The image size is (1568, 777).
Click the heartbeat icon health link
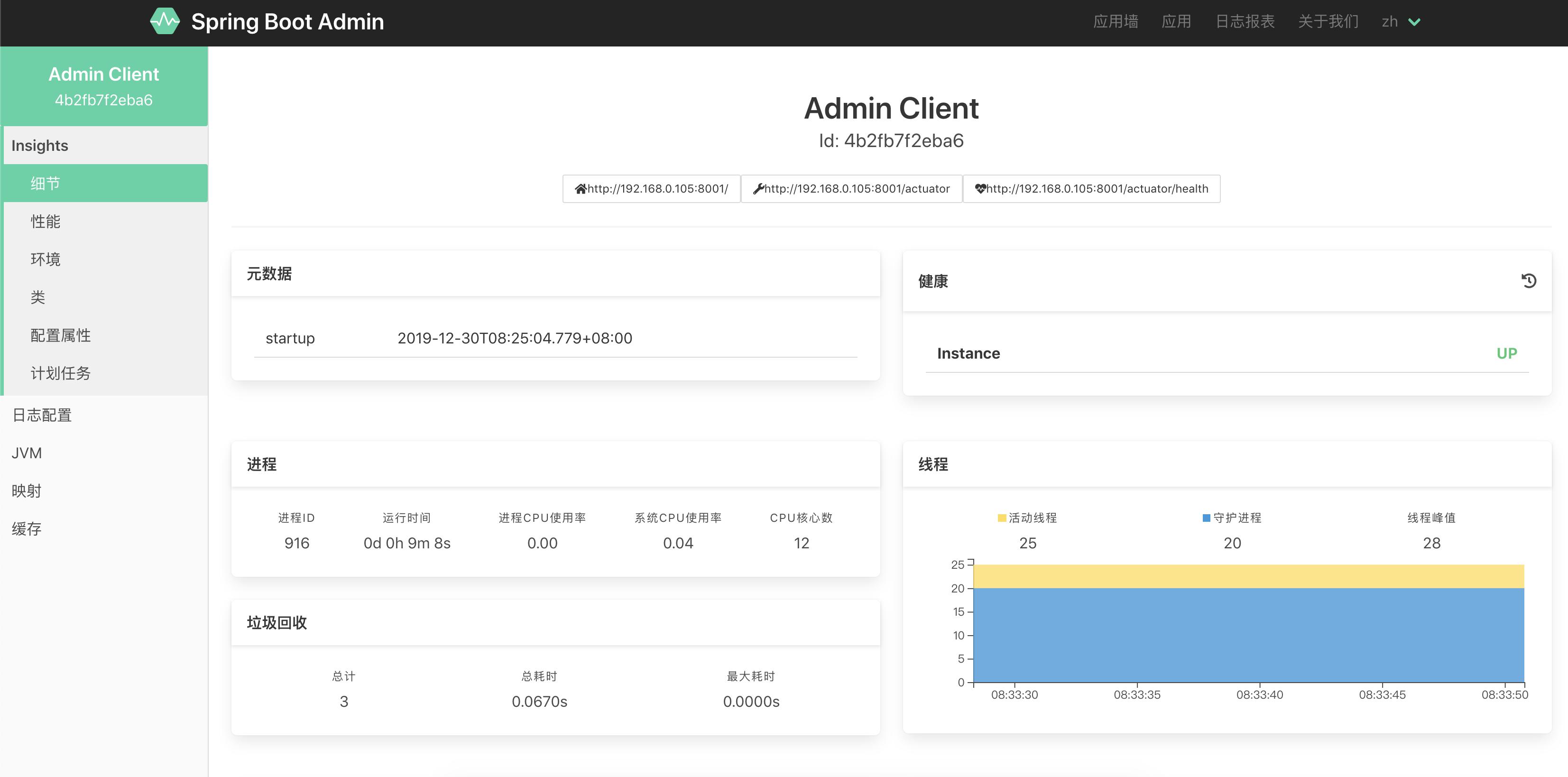coord(1091,189)
